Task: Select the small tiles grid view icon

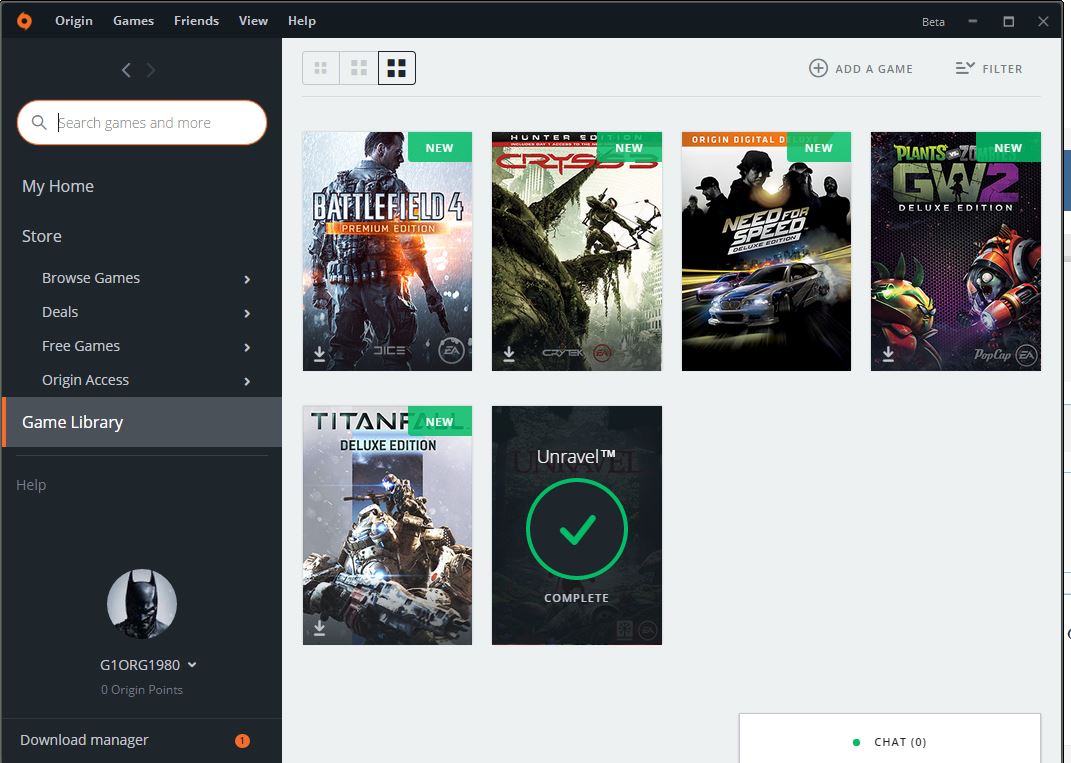Action: (321, 68)
